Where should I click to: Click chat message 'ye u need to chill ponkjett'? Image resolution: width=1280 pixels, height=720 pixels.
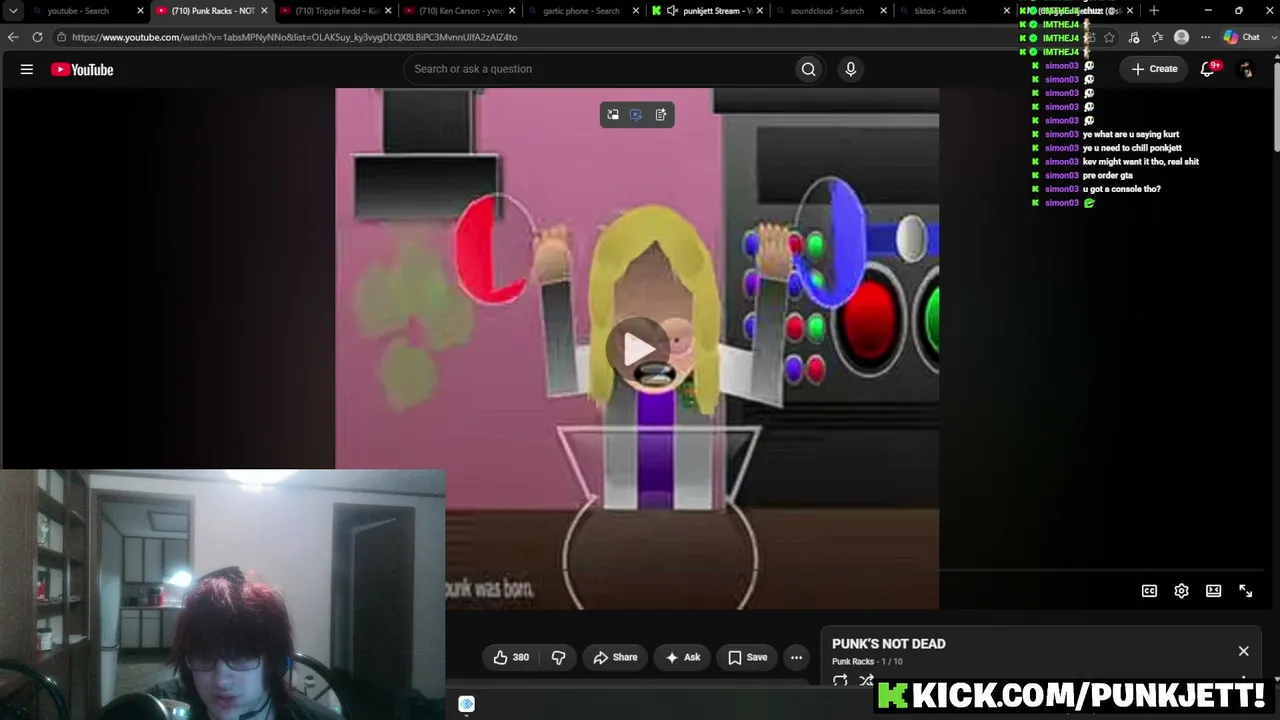tap(1132, 148)
